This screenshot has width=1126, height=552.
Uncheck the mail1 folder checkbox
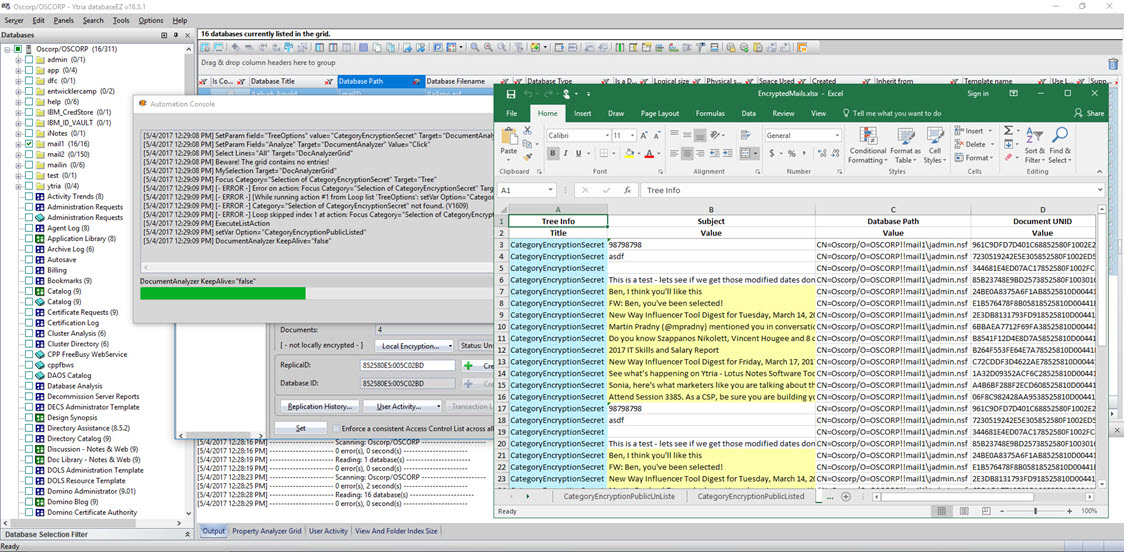[29, 144]
